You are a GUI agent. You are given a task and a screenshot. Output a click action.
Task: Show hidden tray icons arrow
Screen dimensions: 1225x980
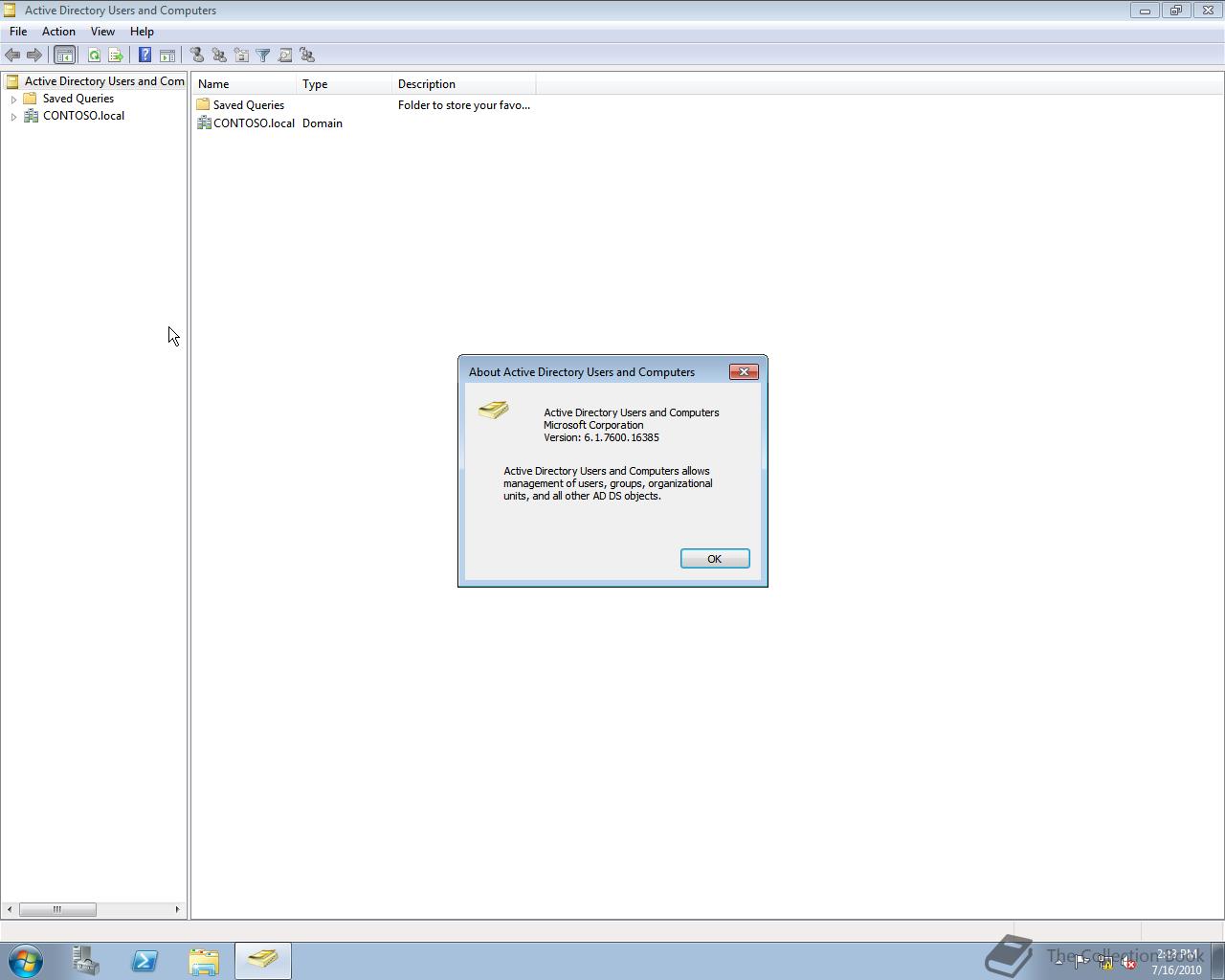pos(1058,962)
